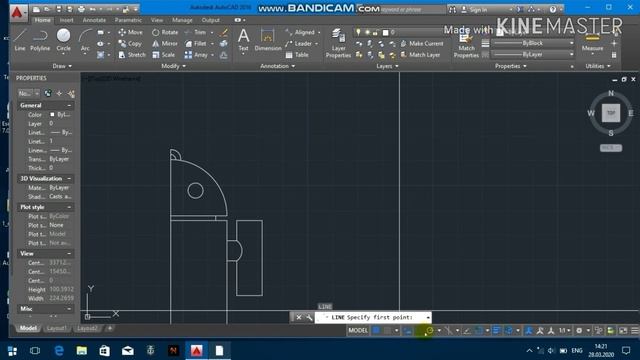Click the Erase tool icon

click(223, 32)
